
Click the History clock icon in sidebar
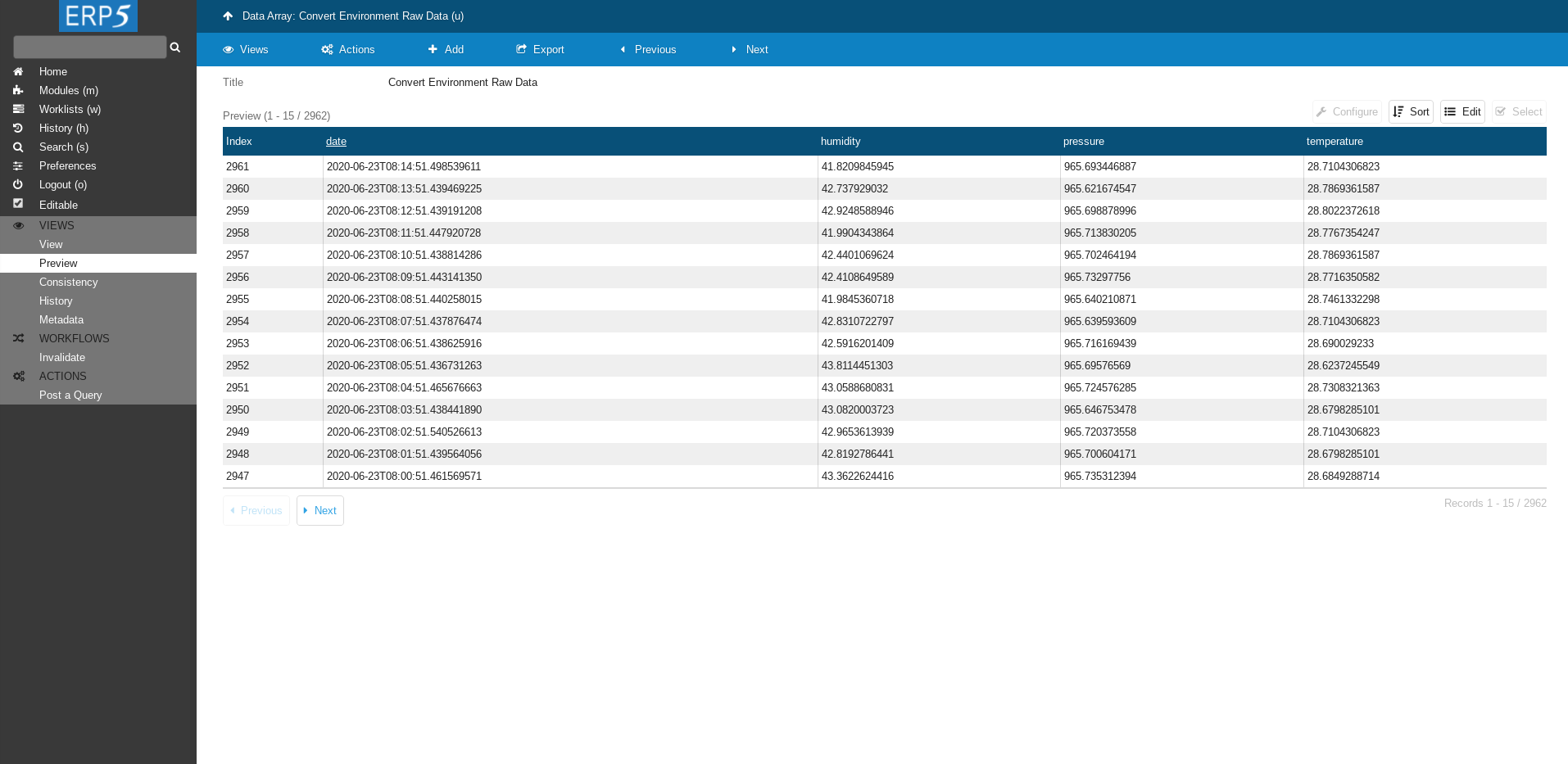[18, 128]
